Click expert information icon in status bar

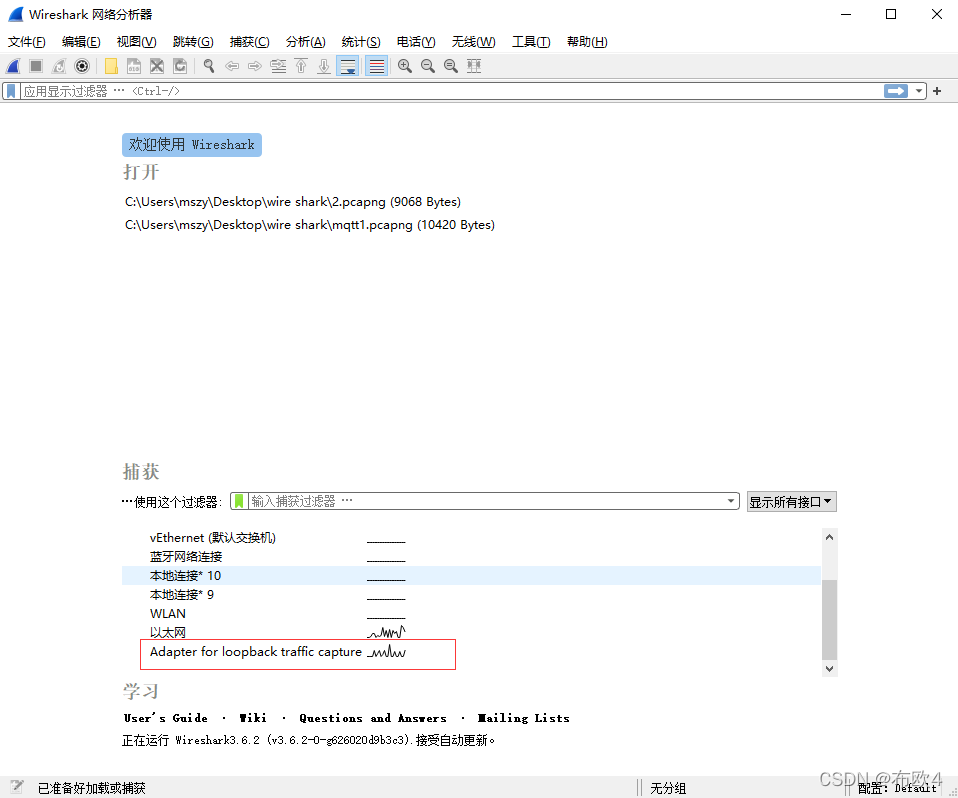tap(17, 787)
